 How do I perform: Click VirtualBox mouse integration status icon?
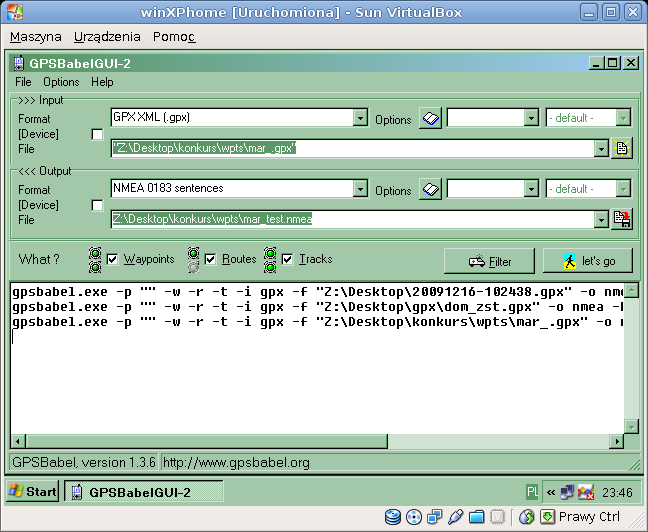(x=526, y=517)
